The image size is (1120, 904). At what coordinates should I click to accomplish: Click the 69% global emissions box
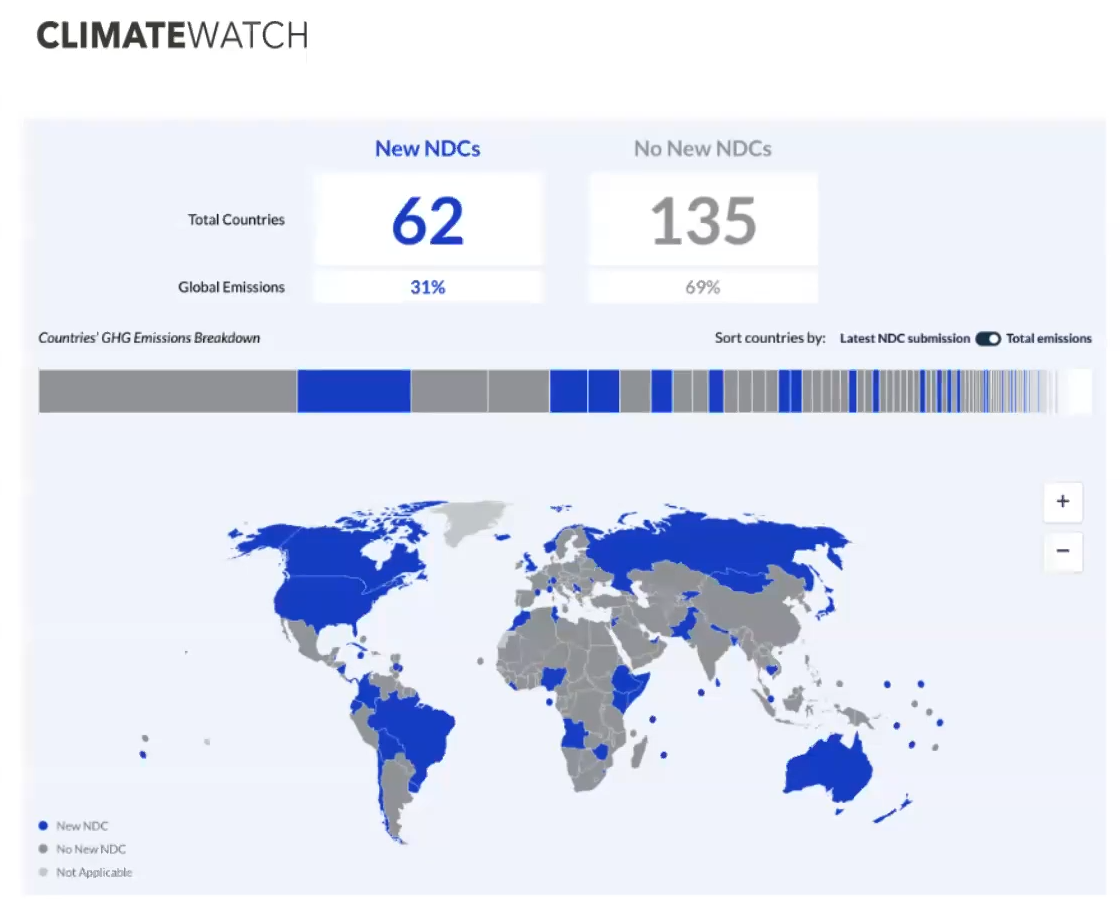703,287
